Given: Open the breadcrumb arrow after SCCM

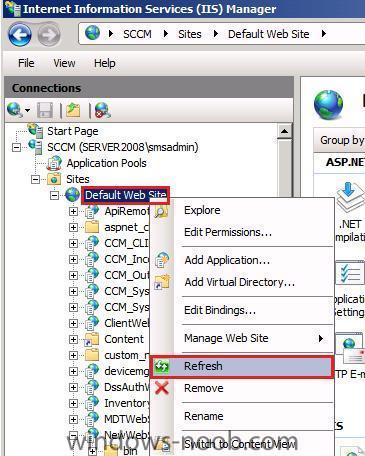Looking at the screenshot, I should tap(165, 34).
